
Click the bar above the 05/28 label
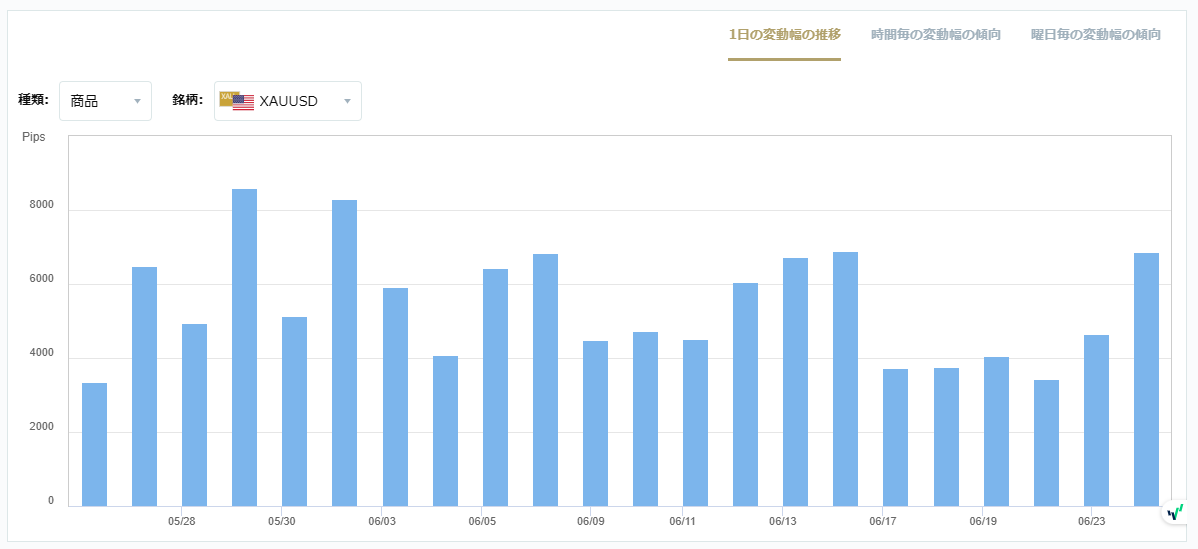click(x=194, y=415)
